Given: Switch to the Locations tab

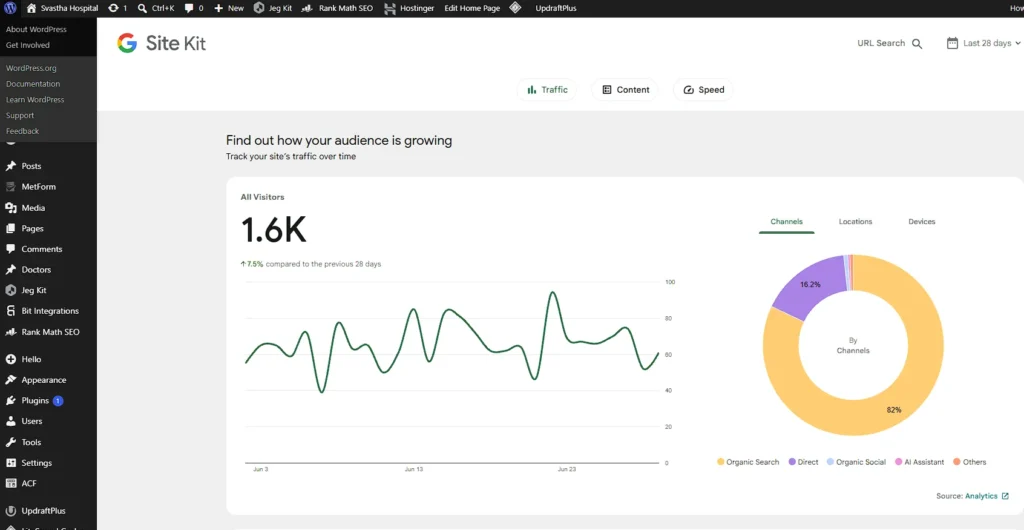Looking at the screenshot, I should 856,222.
